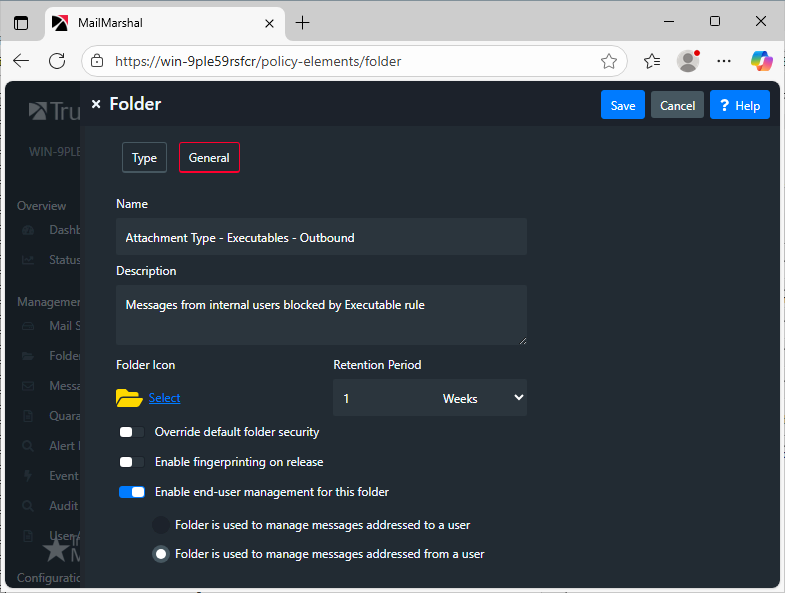Enable fingerprinting on release toggle
Screen dimensions: 785x593
[132, 462]
